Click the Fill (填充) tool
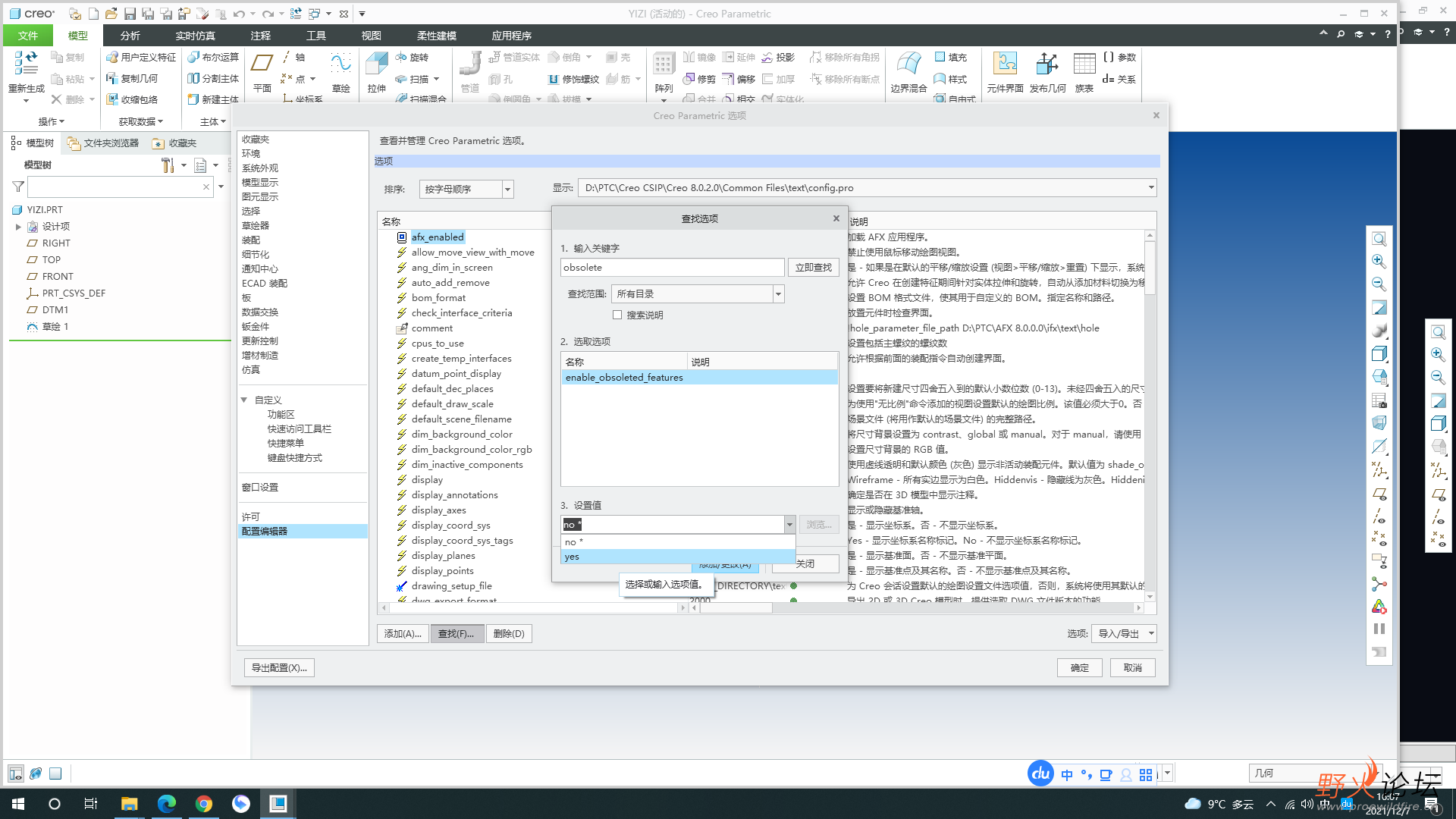 (x=950, y=58)
